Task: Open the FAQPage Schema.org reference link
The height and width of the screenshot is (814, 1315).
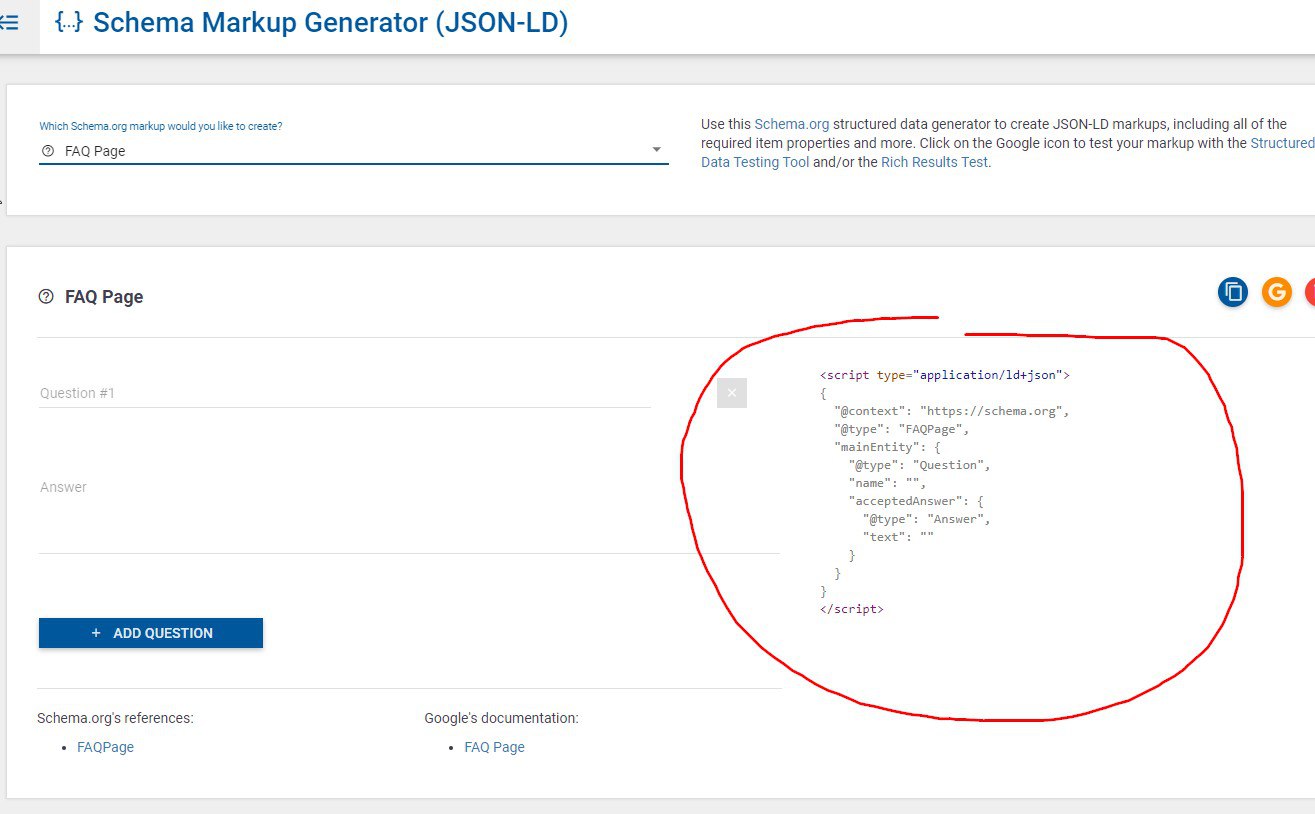Action: tap(105, 747)
